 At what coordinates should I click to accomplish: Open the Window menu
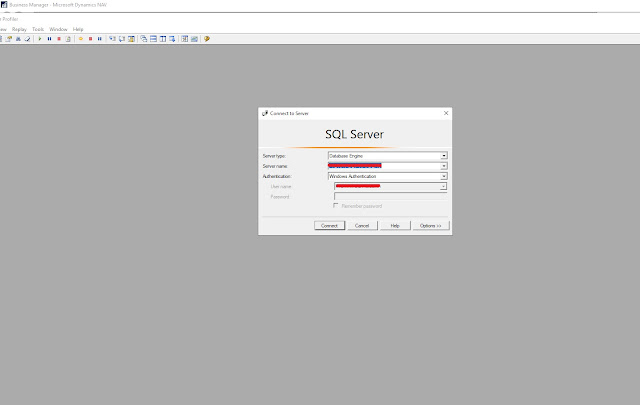pos(58,29)
